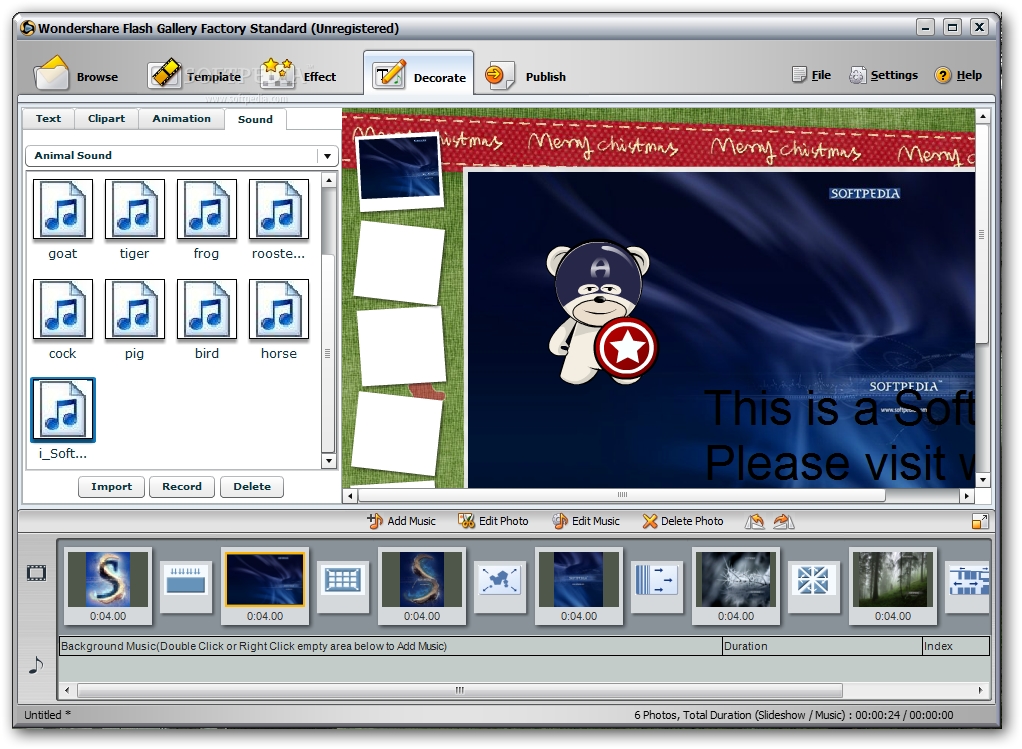Image resolution: width=1022 pixels, height=749 pixels.
Task: Click Delete Photo in the toolbar
Action: click(682, 521)
